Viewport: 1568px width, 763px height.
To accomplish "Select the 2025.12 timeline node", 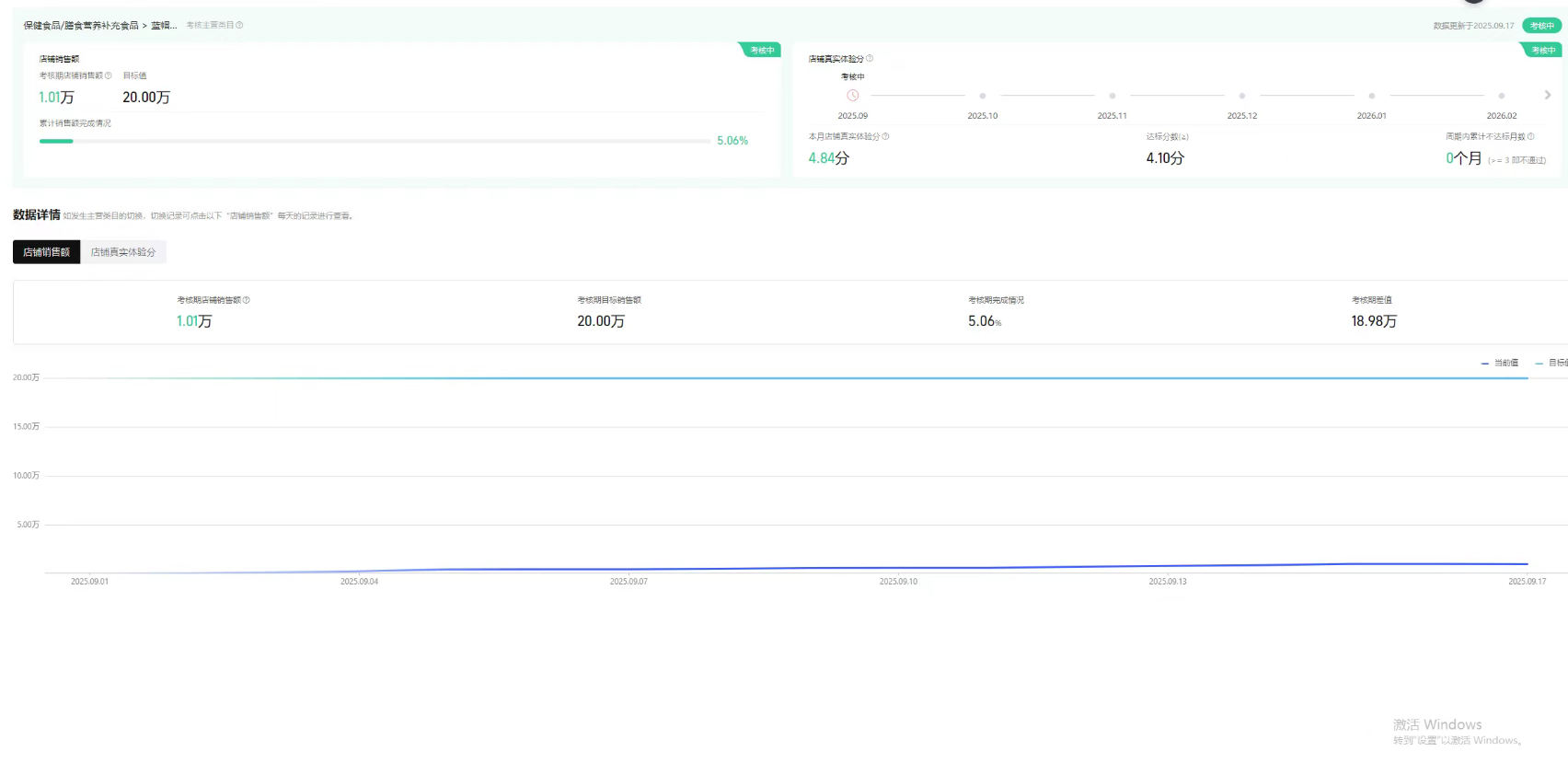I will pyautogui.click(x=1242, y=96).
